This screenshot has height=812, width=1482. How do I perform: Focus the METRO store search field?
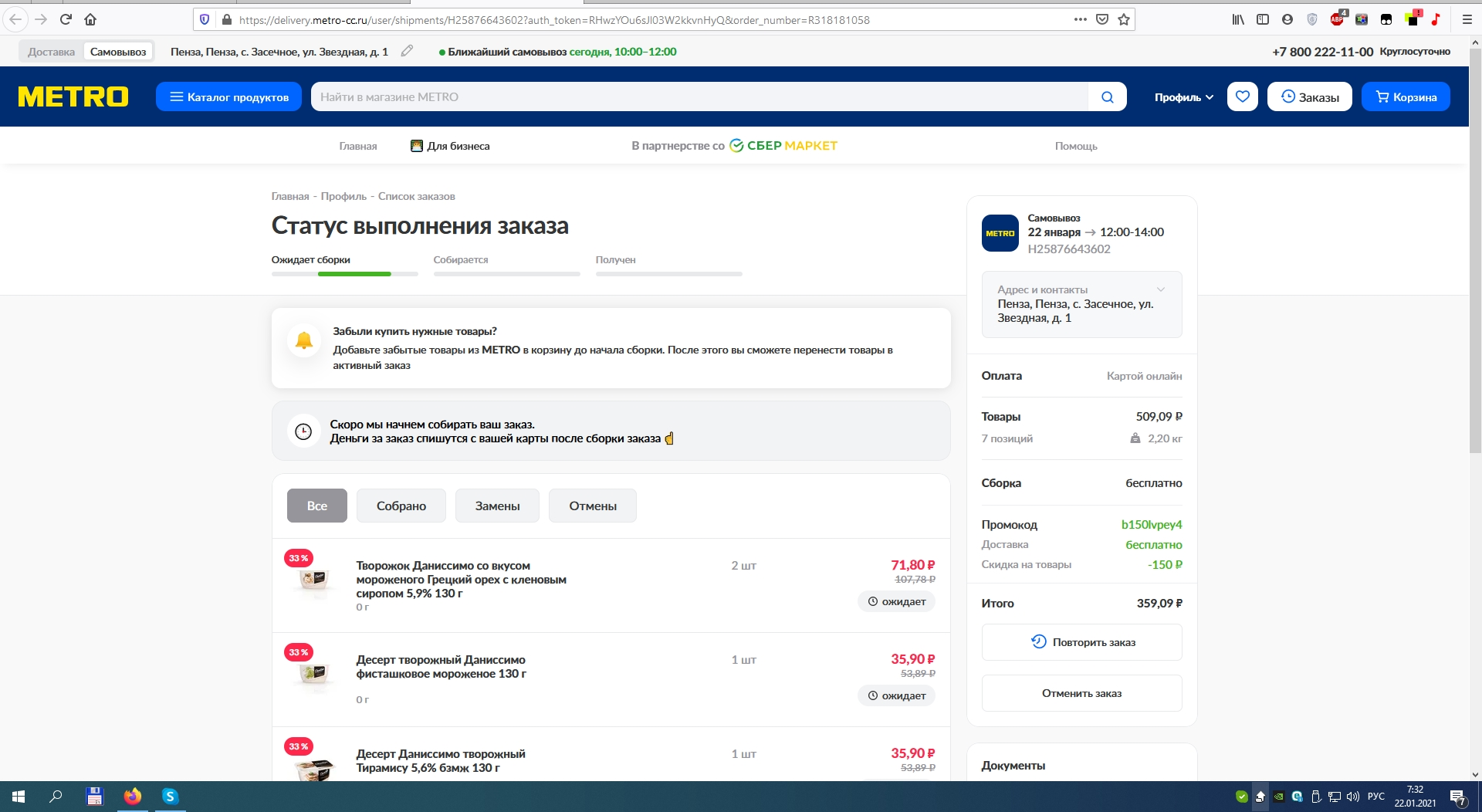[699, 96]
